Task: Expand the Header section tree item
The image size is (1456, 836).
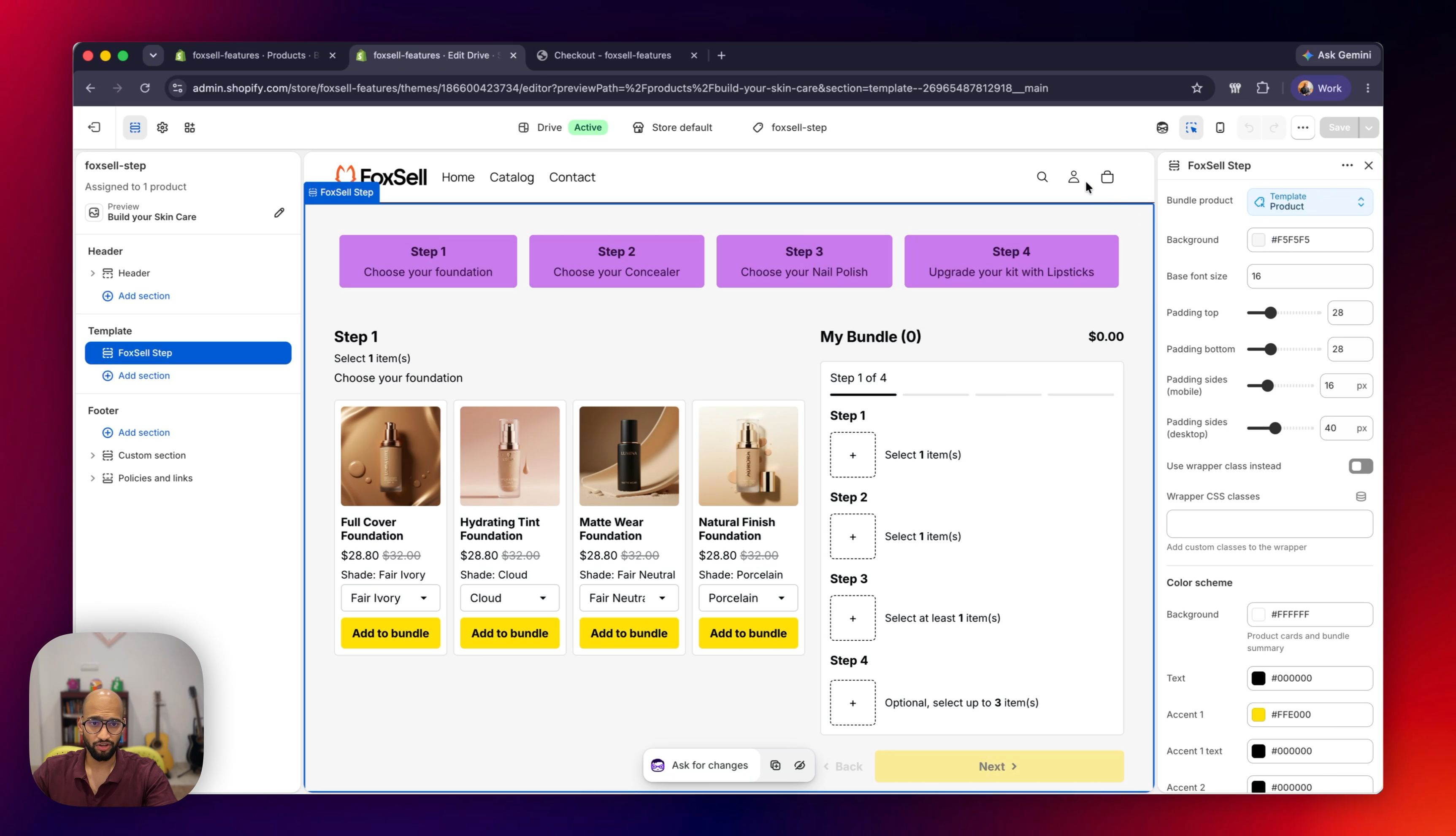Action: (92, 273)
